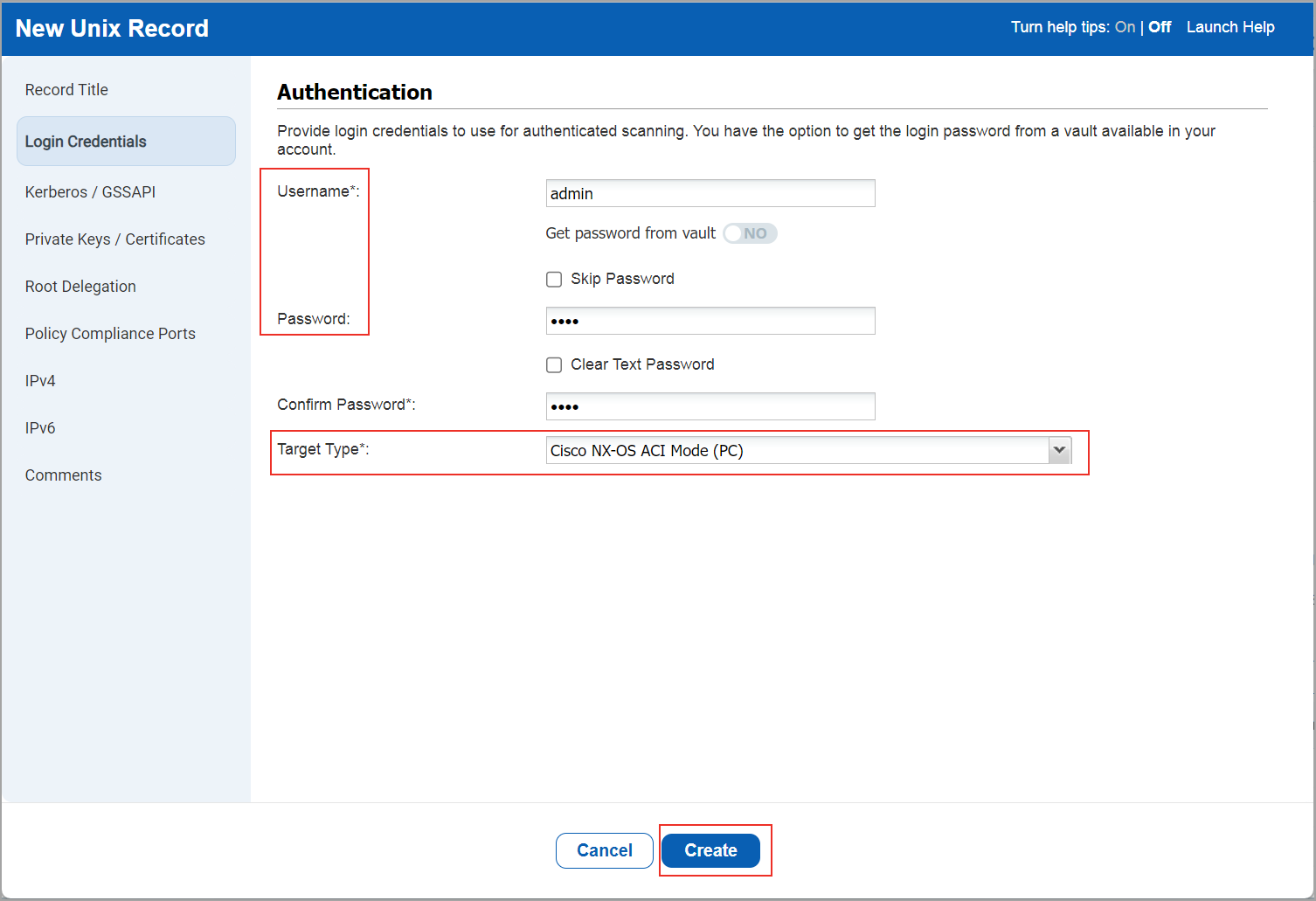Screen dimensions: 1316x901
Task: Enable the Skip Password option
Action: coord(554,279)
